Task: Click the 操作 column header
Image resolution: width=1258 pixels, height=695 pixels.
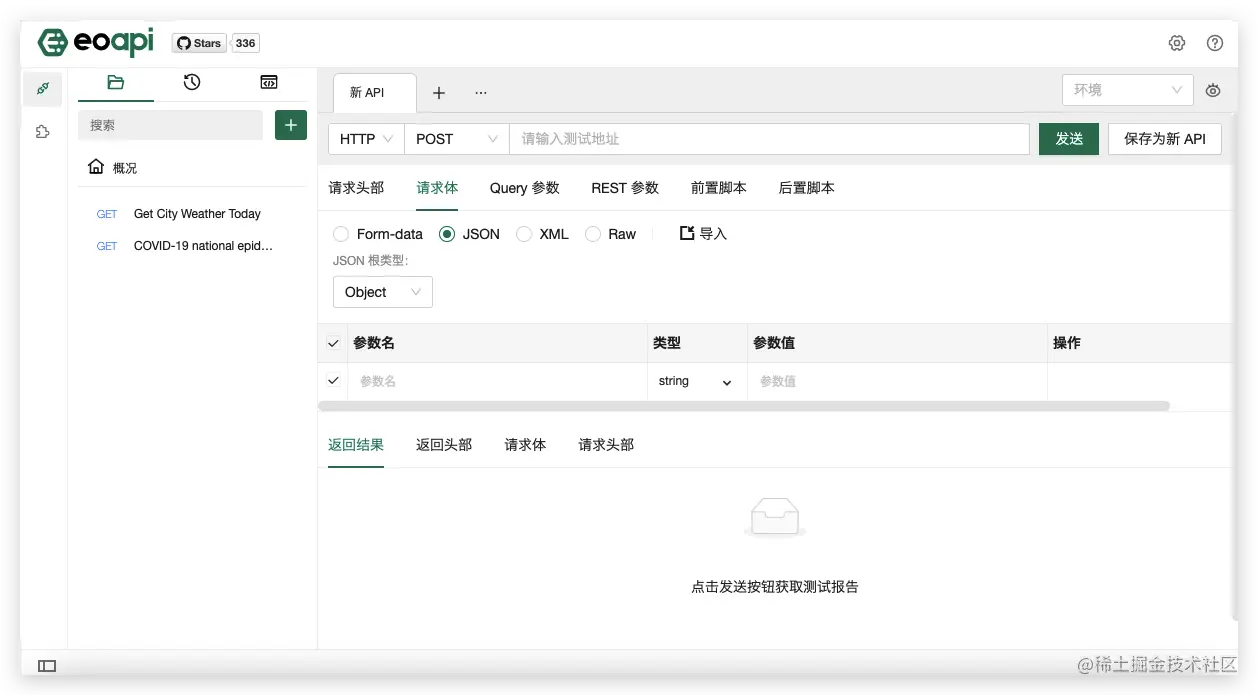Action: click(x=1067, y=343)
